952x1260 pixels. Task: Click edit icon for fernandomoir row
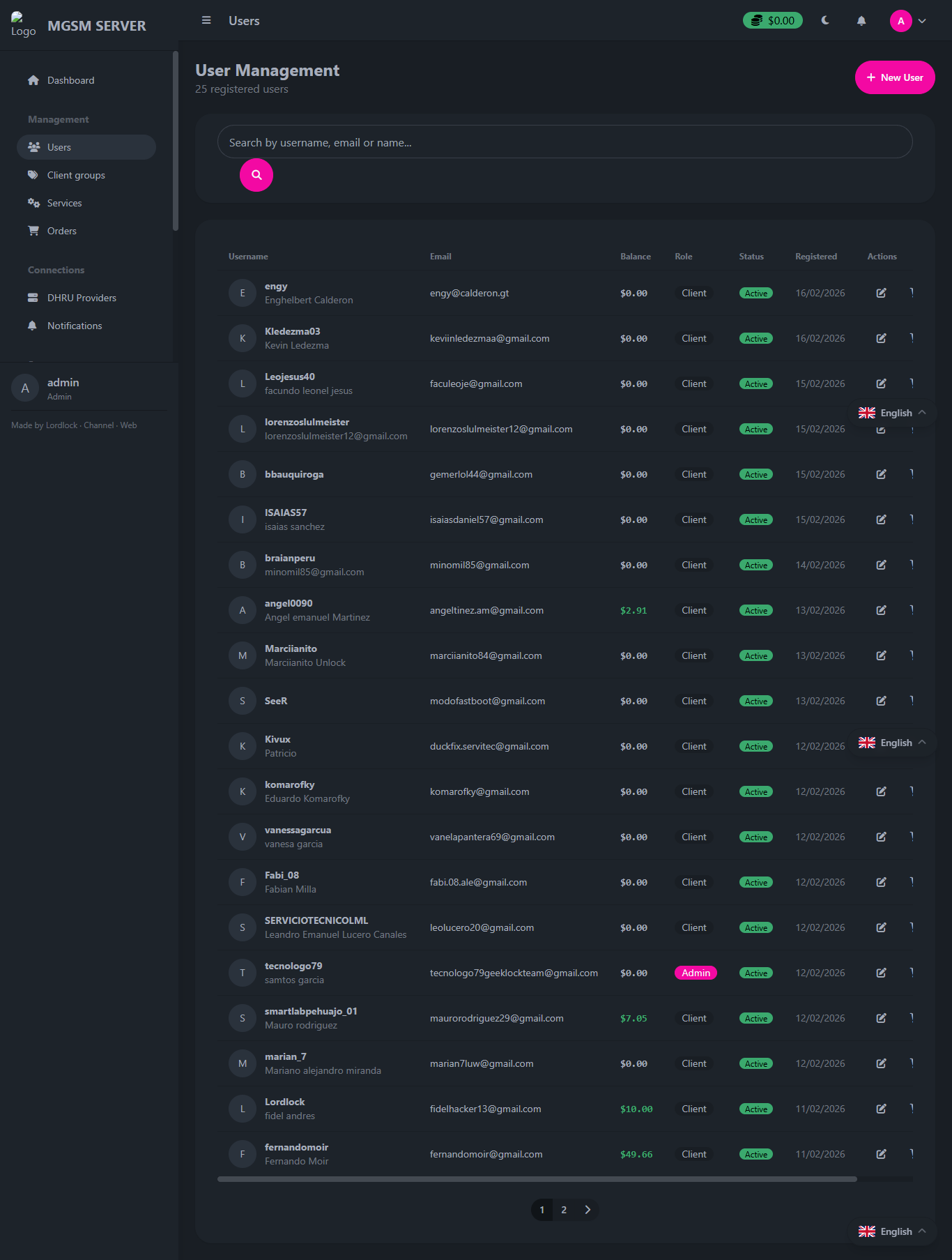point(881,1154)
